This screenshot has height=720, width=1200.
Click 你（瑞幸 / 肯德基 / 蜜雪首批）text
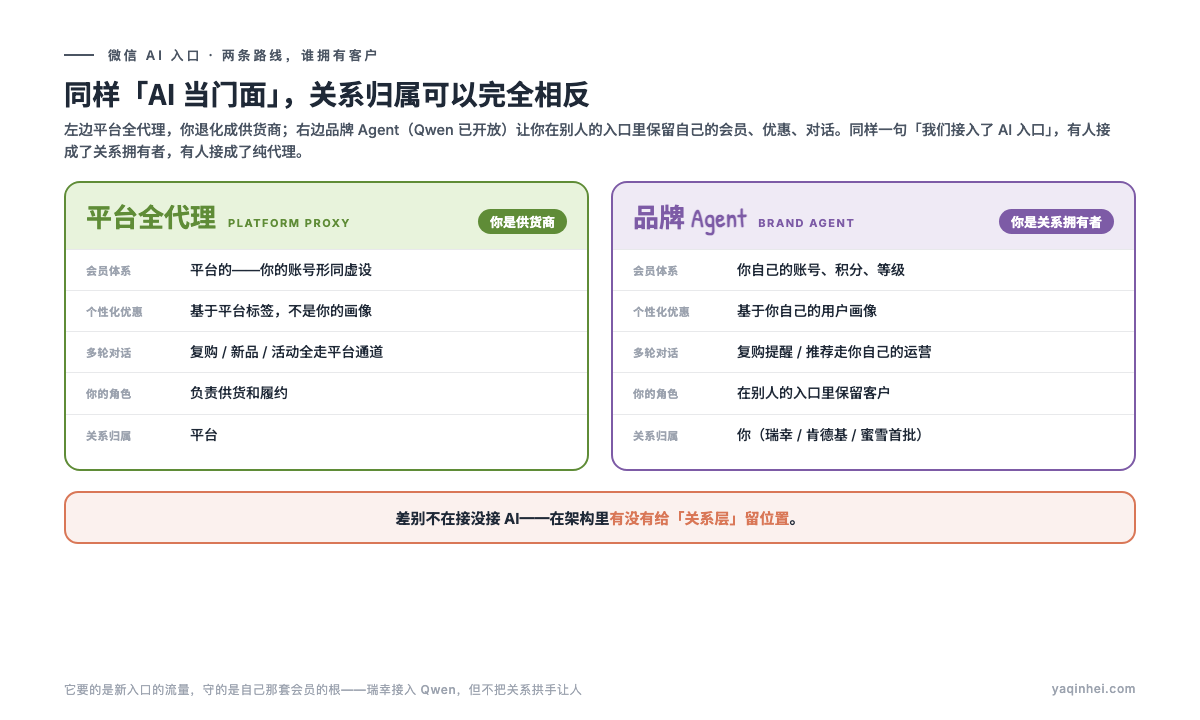[830, 435]
